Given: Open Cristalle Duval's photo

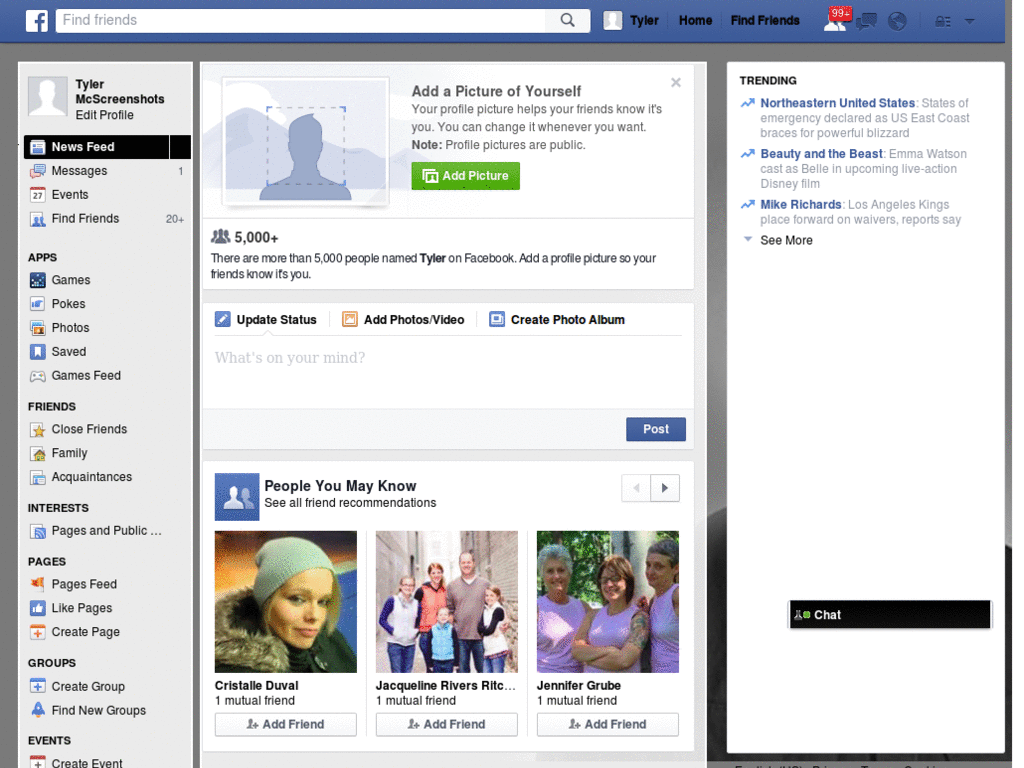Looking at the screenshot, I should click(x=286, y=602).
